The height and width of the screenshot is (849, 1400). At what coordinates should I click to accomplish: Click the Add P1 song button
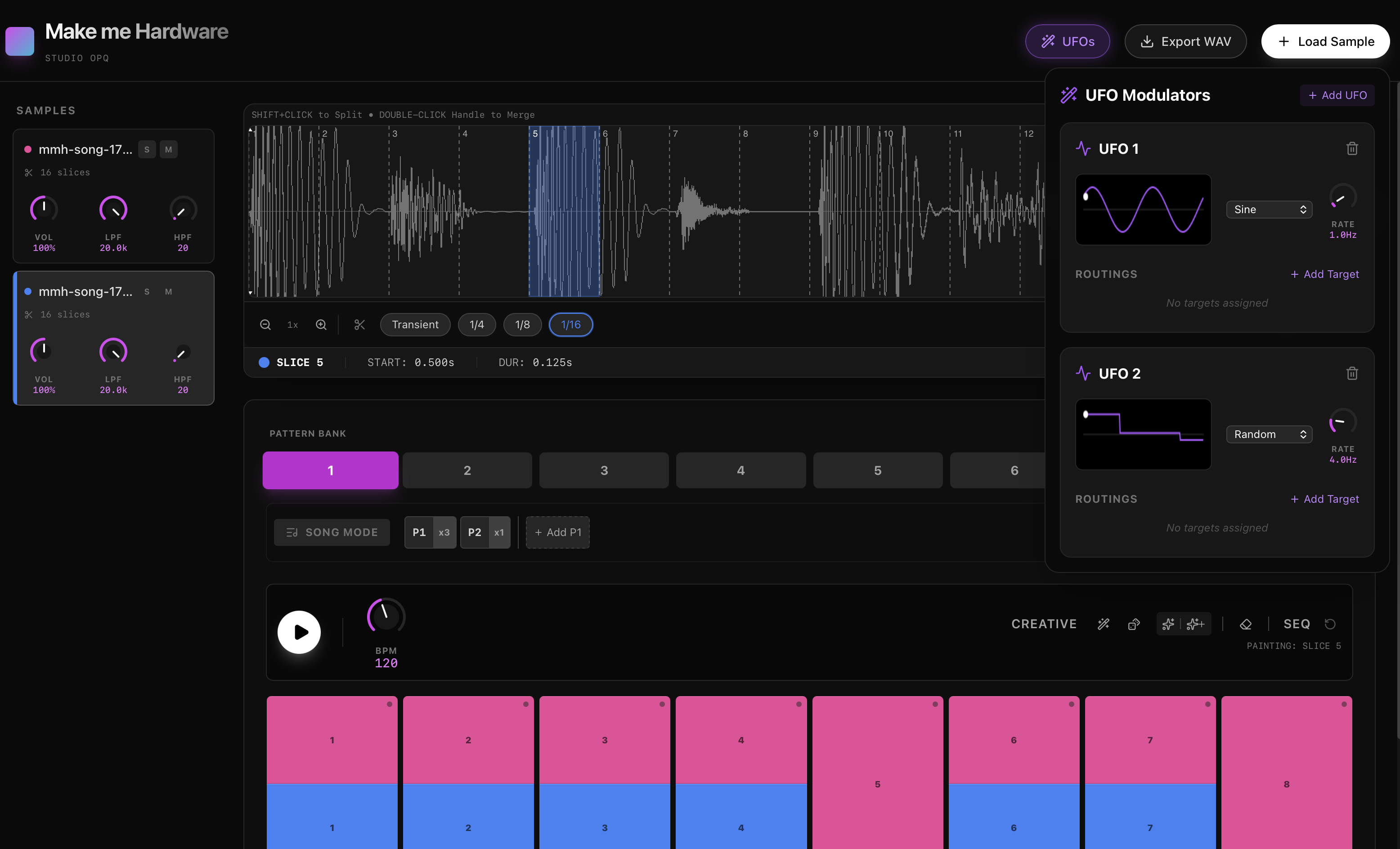[557, 532]
